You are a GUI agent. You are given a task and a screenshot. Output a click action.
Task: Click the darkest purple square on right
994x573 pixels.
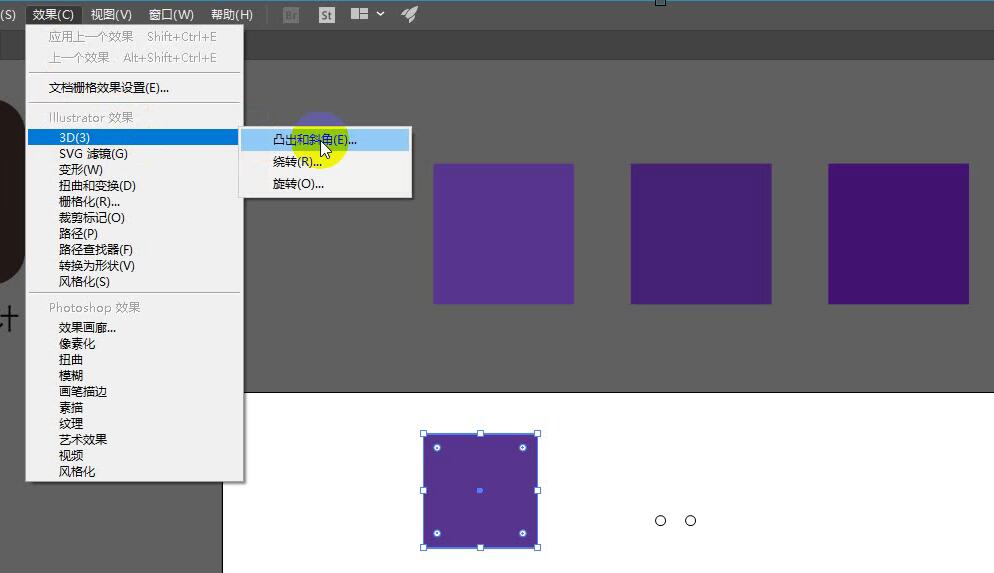point(898,234)
